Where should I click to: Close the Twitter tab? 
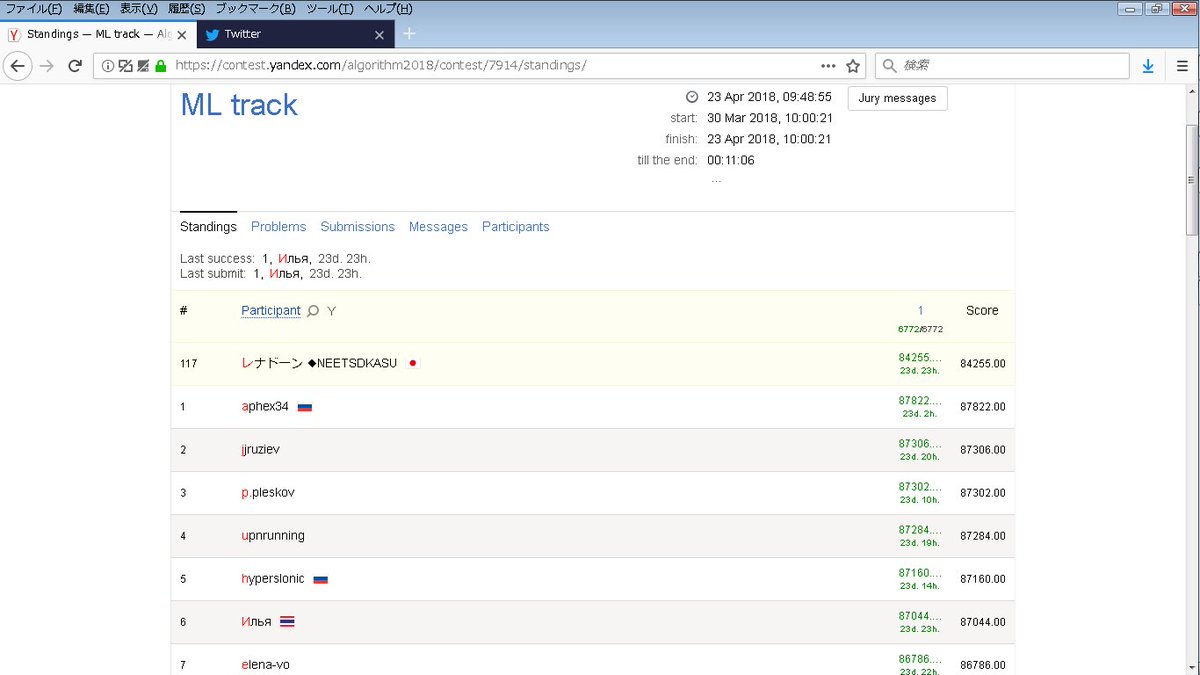tap(379, 34)
